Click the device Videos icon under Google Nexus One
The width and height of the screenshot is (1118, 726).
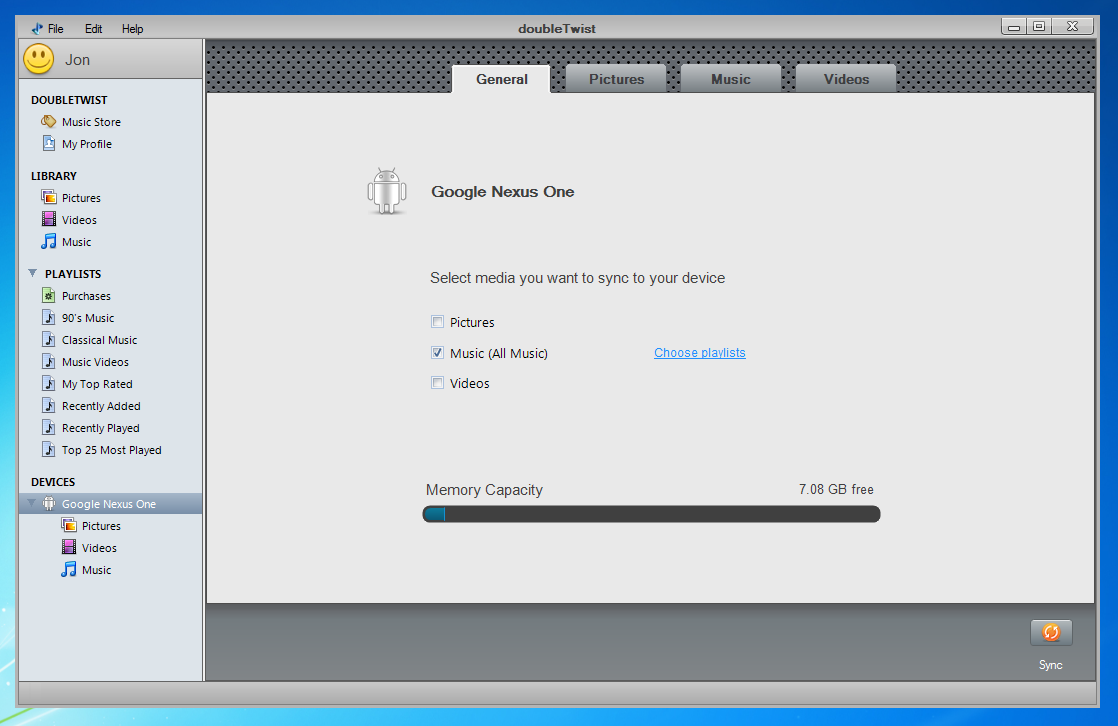tap(68, 548)
